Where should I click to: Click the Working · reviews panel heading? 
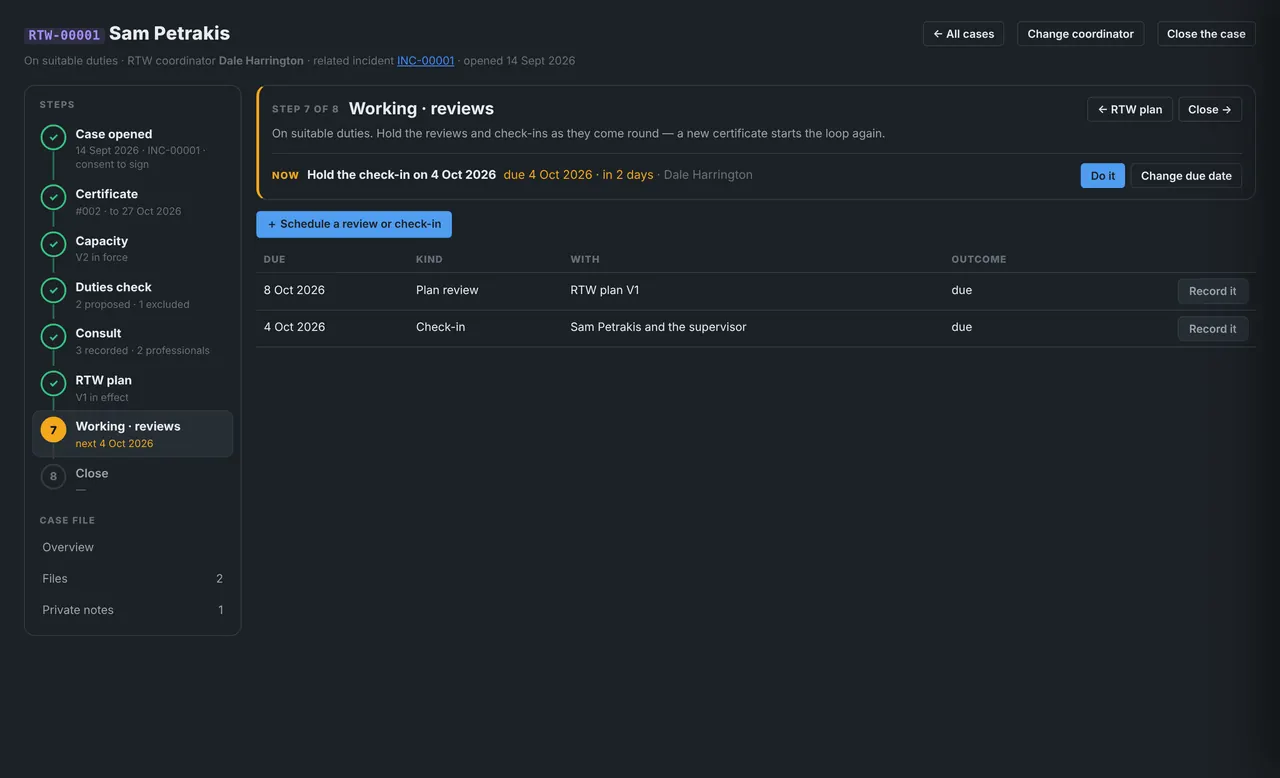click(421, 109)
